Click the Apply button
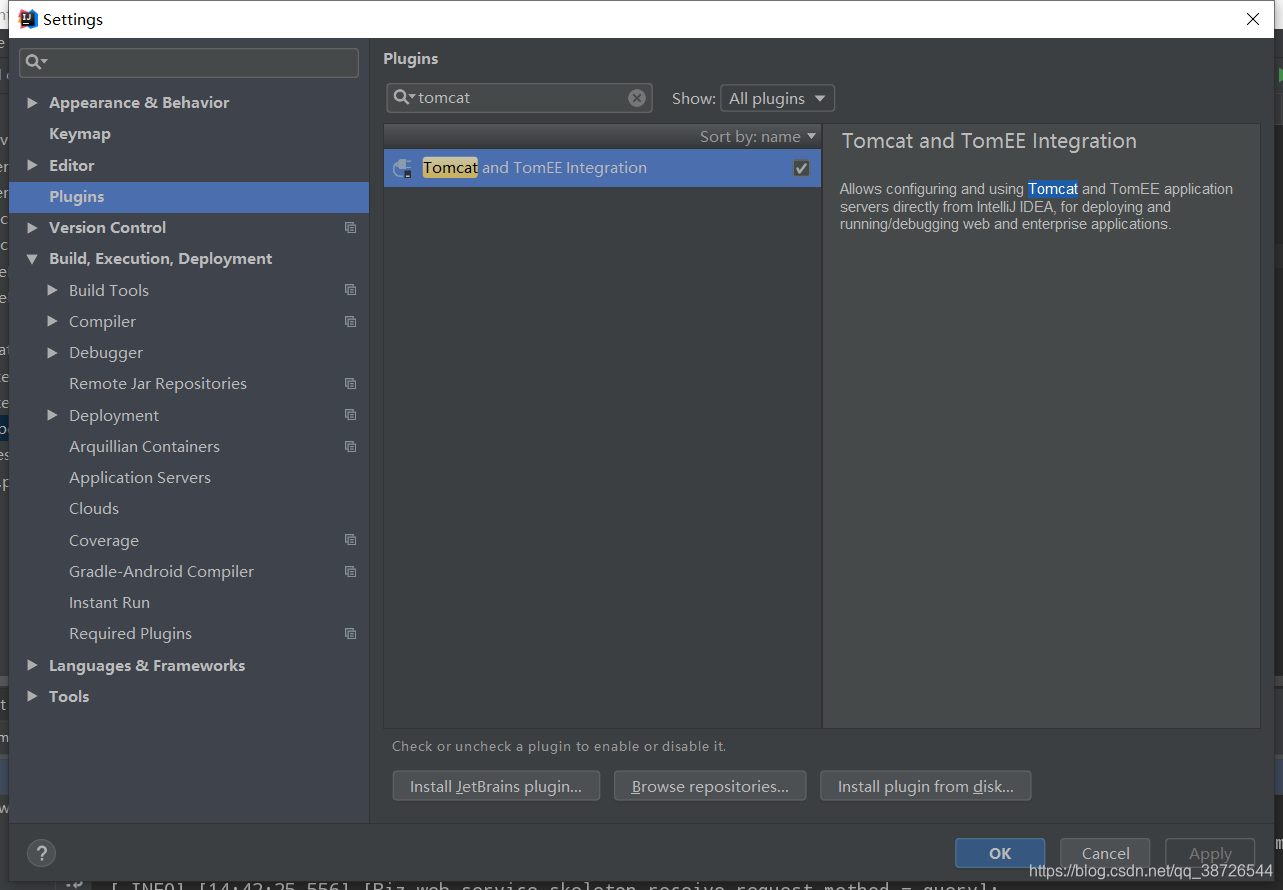The image size is (1283, 890). coord(1210,853)
